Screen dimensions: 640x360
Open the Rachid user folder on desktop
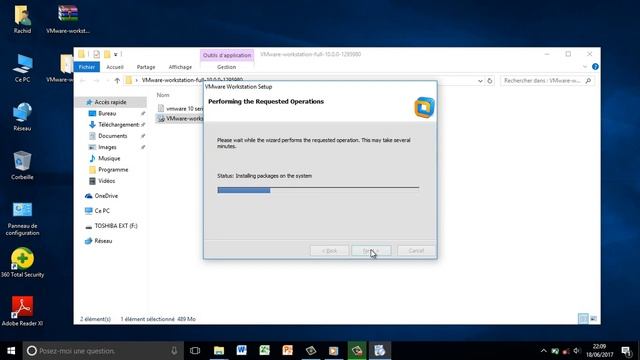(x=22, y=19)
